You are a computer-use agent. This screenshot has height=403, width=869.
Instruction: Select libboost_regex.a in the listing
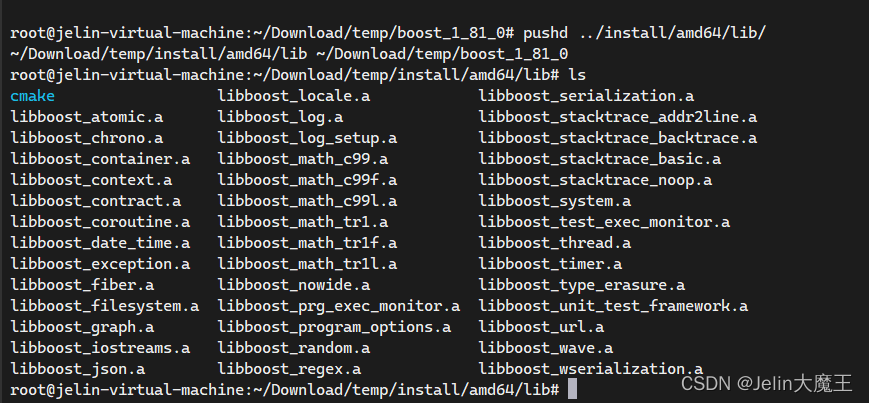(x=289, y=369)
